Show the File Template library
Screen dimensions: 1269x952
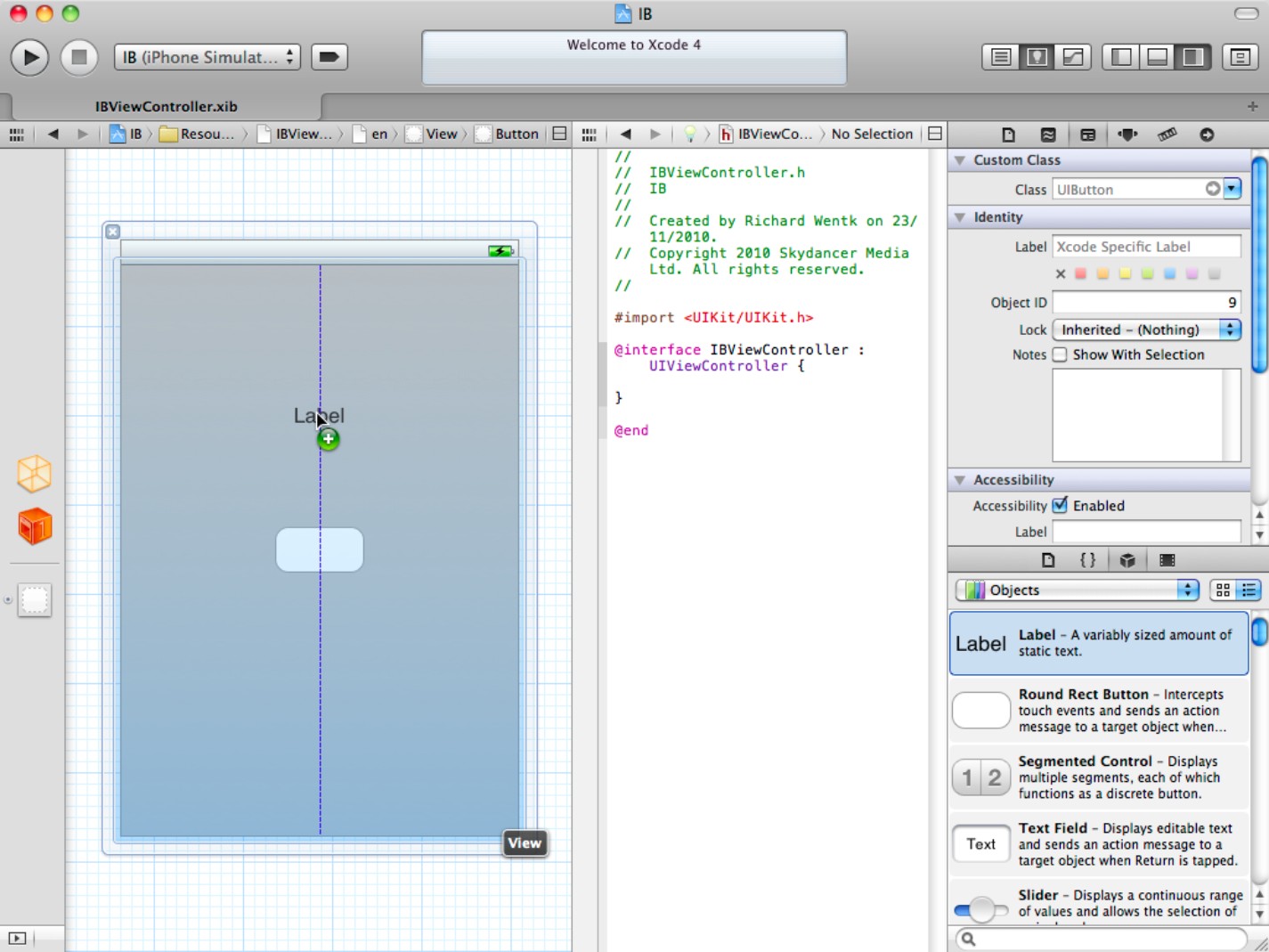coord(1048,560)
